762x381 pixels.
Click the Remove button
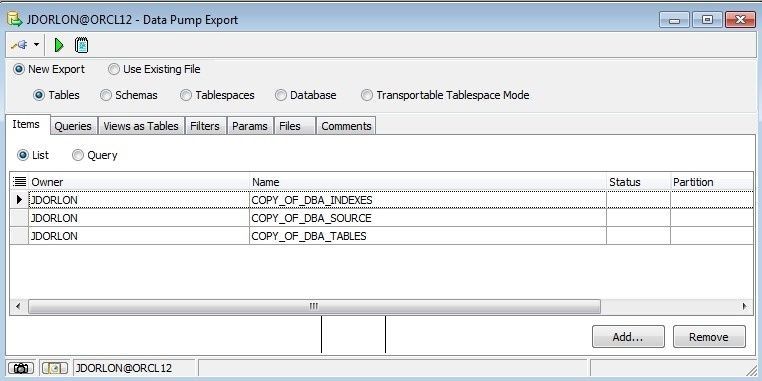pyautogui.click(x=709, y=337)
